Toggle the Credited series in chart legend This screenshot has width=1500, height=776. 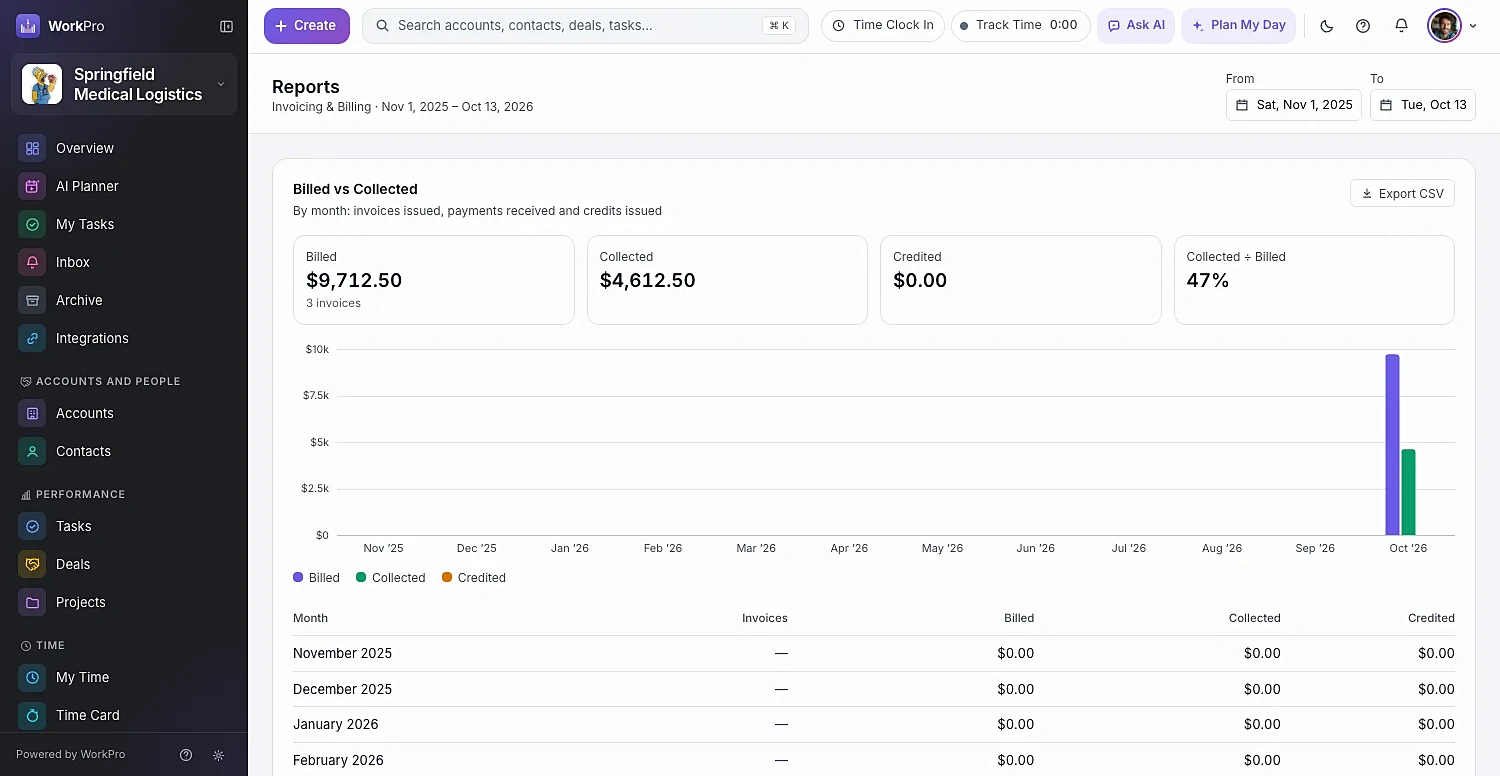tap(474, 578)
